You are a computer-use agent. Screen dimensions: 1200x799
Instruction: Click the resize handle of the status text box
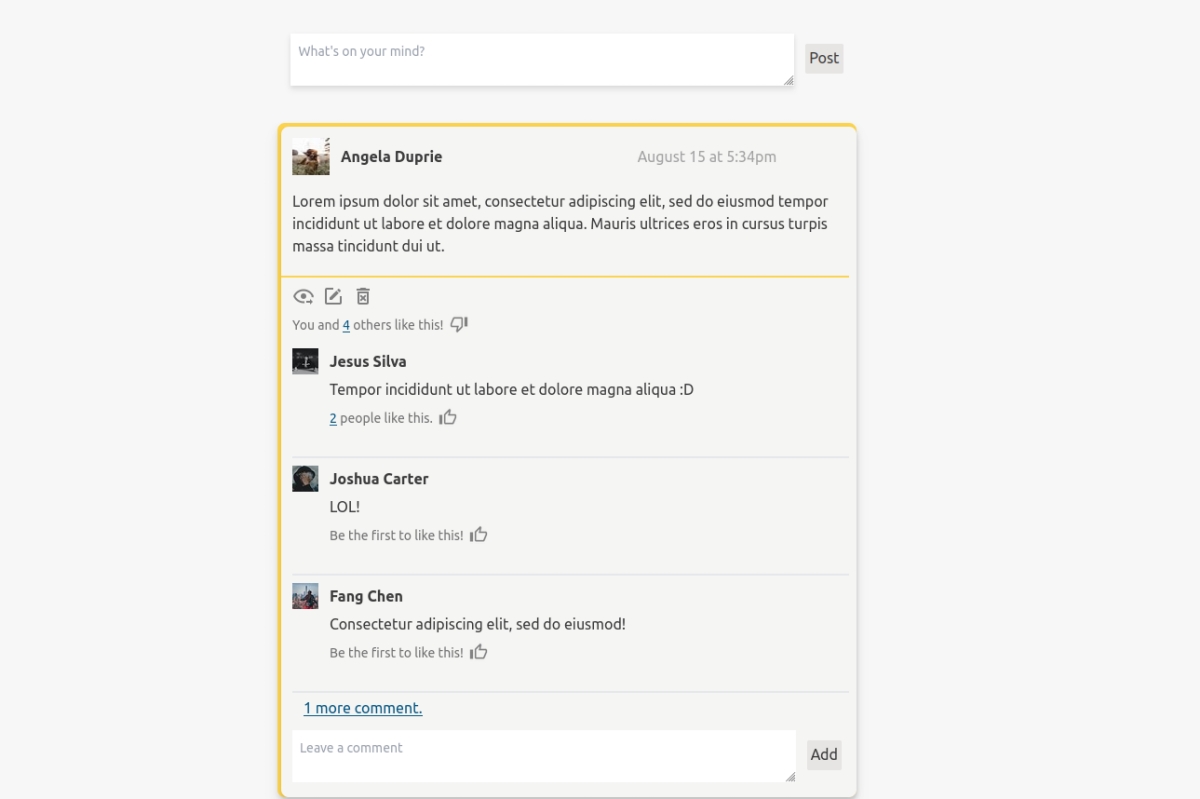(789, 80)
